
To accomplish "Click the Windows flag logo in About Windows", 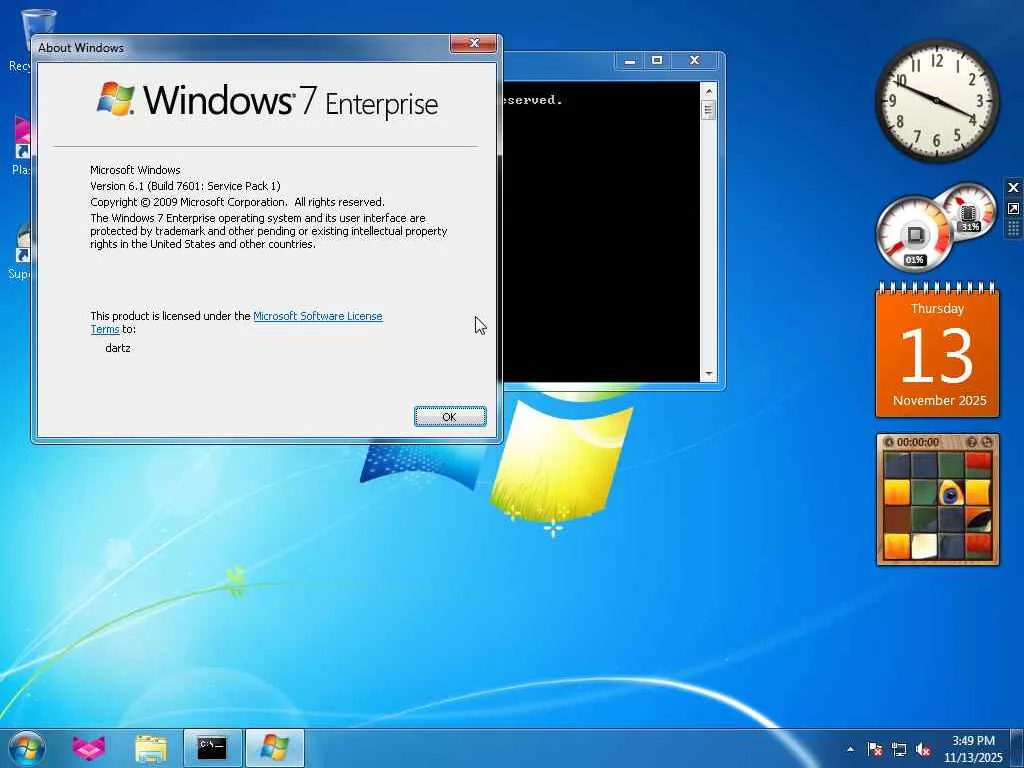I will (x=116, y=99).
